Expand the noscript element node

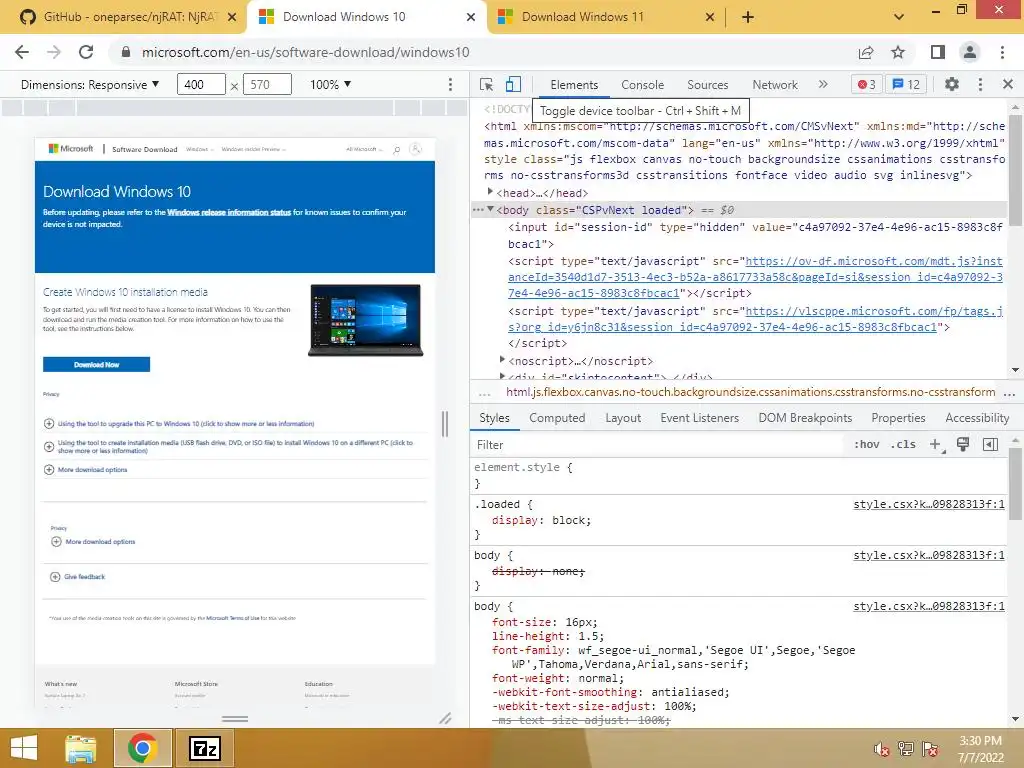(502, 360)
